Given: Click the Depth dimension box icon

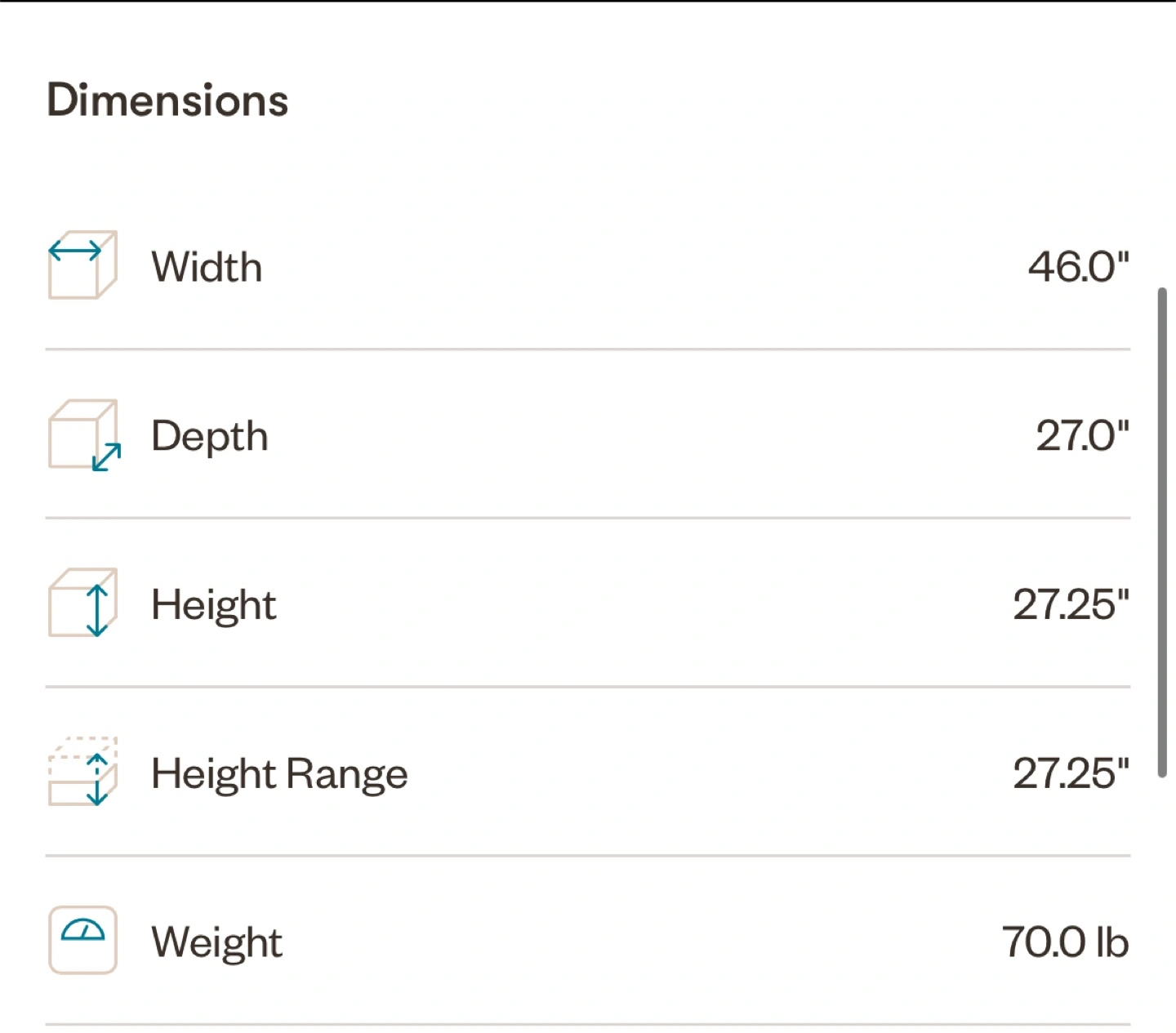Looking at the screenshot, I should tap(84, 434).
